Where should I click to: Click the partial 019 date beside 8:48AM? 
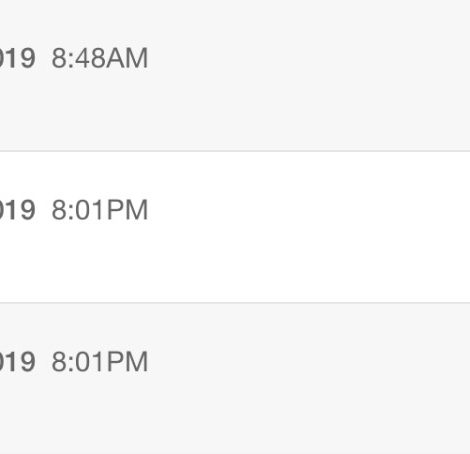click(17, 58)
